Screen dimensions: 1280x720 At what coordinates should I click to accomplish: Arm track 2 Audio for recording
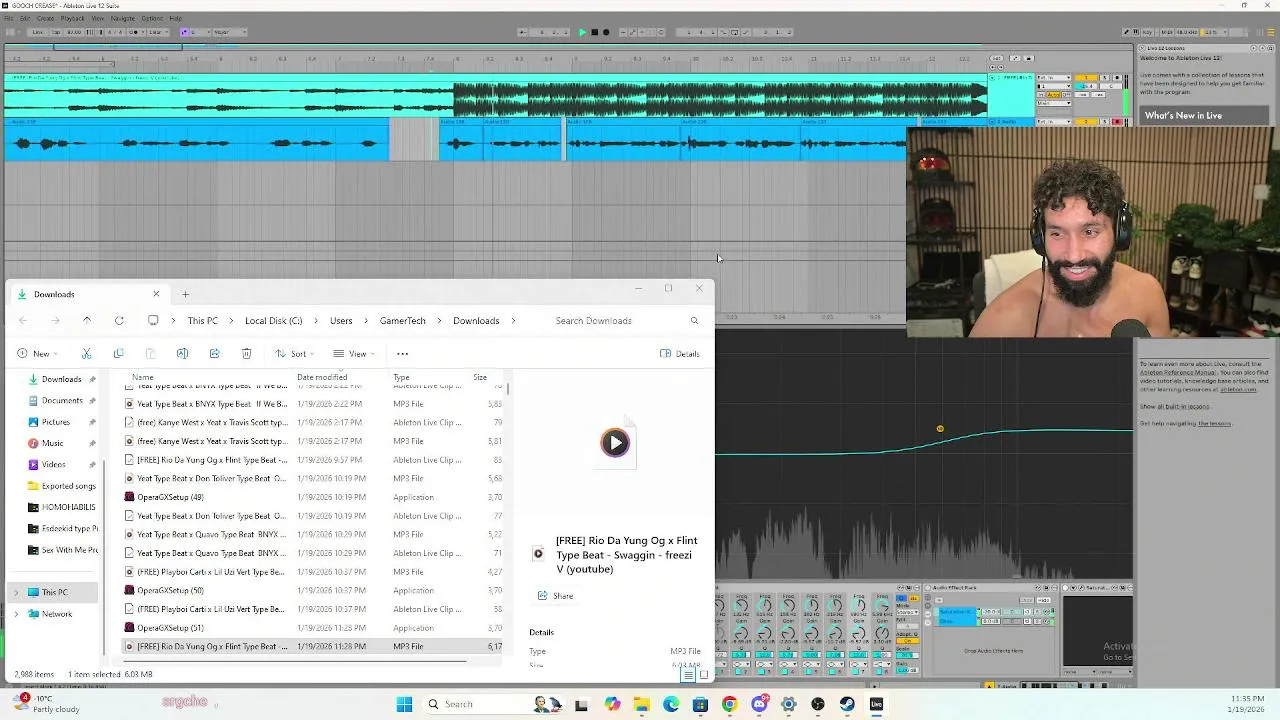(1117, 122)
